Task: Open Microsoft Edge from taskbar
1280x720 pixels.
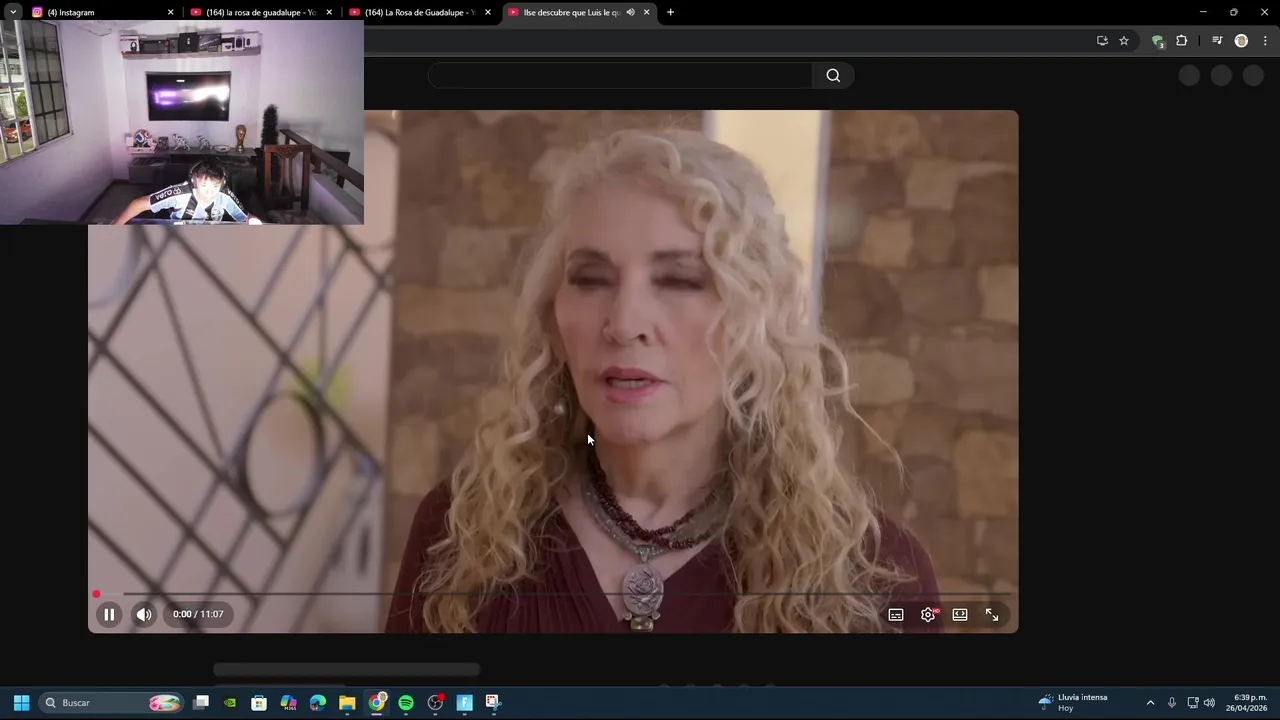Action: (318, 703)
